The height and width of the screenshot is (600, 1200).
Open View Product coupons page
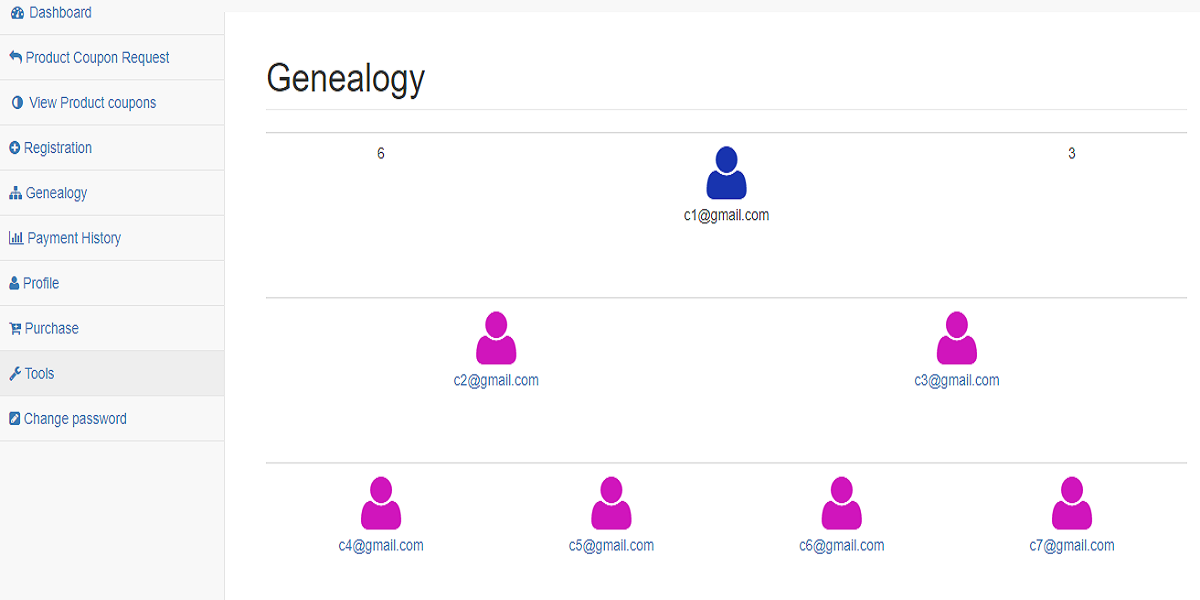pyautogui.click(x=112, y=103)
